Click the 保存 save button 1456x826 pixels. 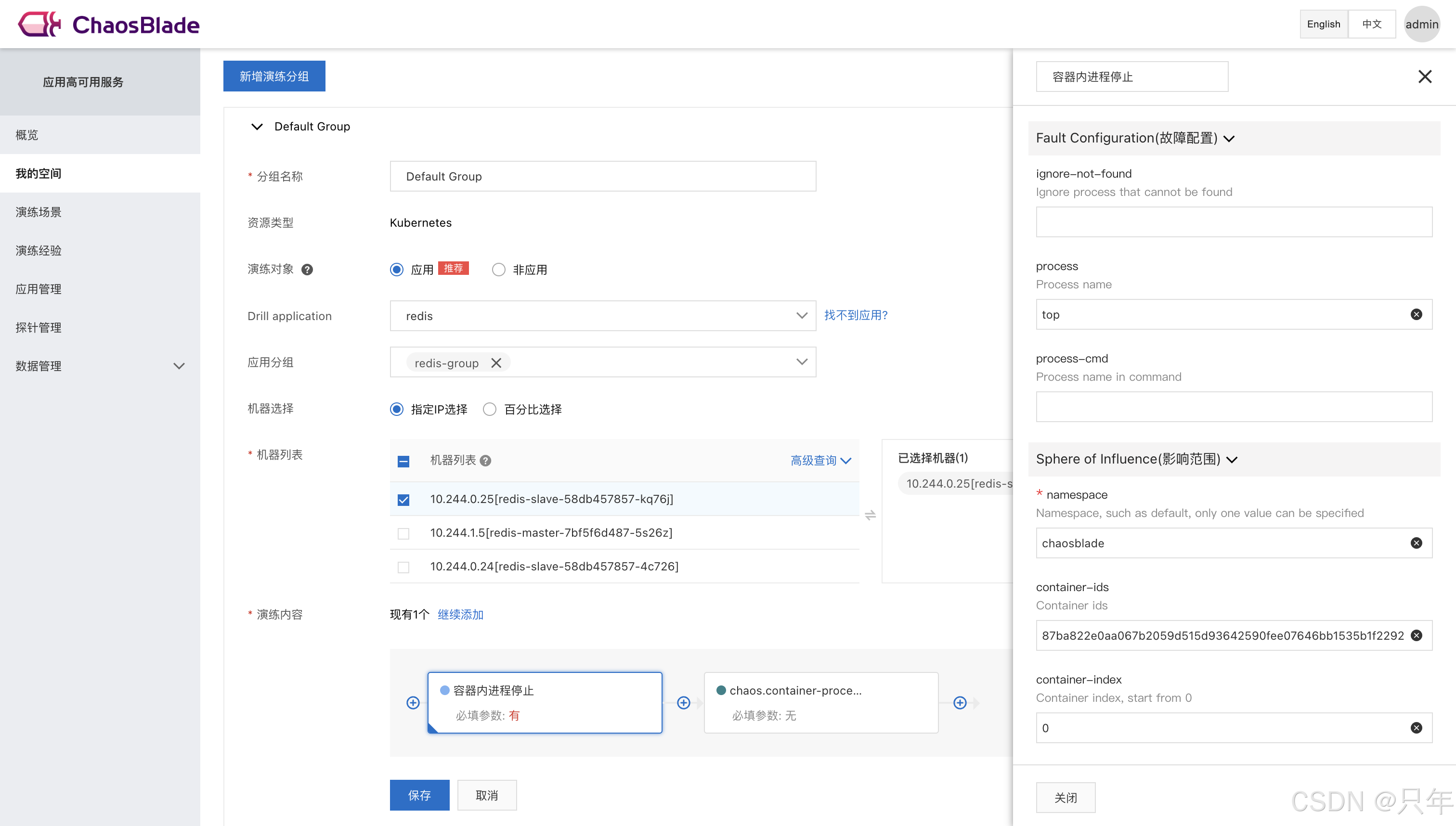(x=419, y=795)
